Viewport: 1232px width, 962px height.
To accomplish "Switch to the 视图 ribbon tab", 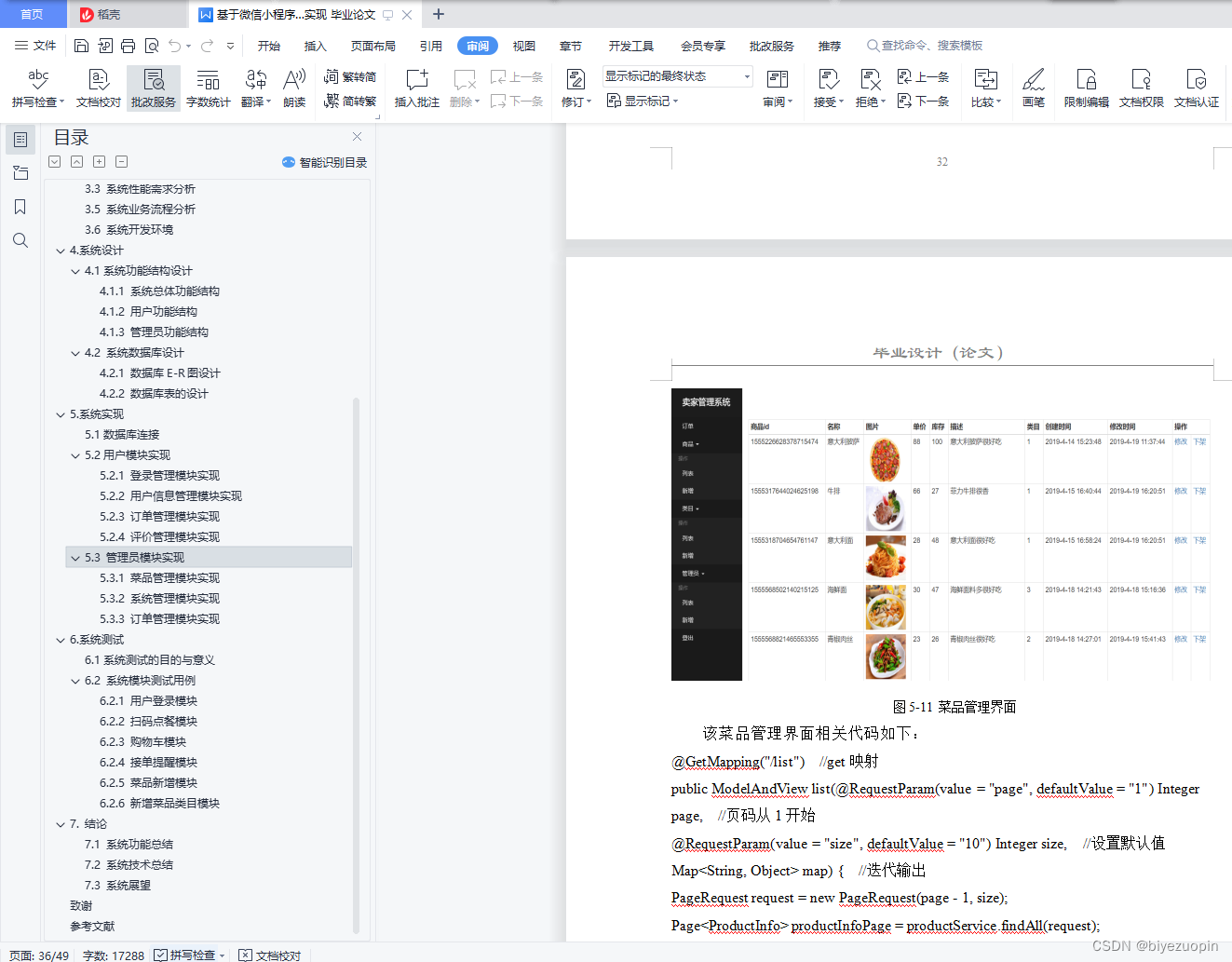I will click(524, 46).
